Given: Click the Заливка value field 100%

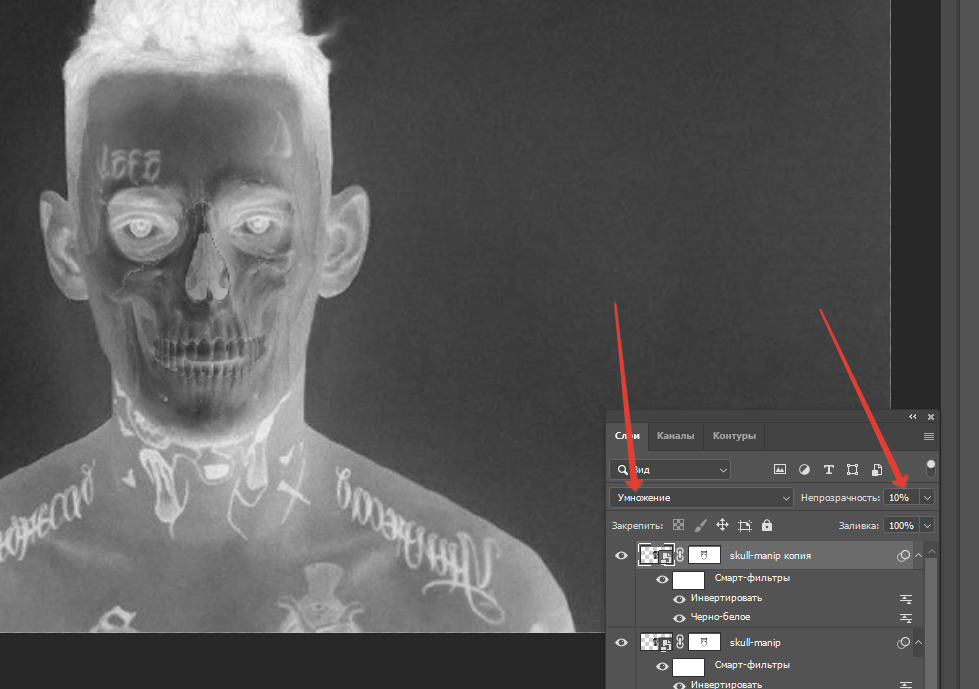Looking at the screenshot, I should point(902,525).
